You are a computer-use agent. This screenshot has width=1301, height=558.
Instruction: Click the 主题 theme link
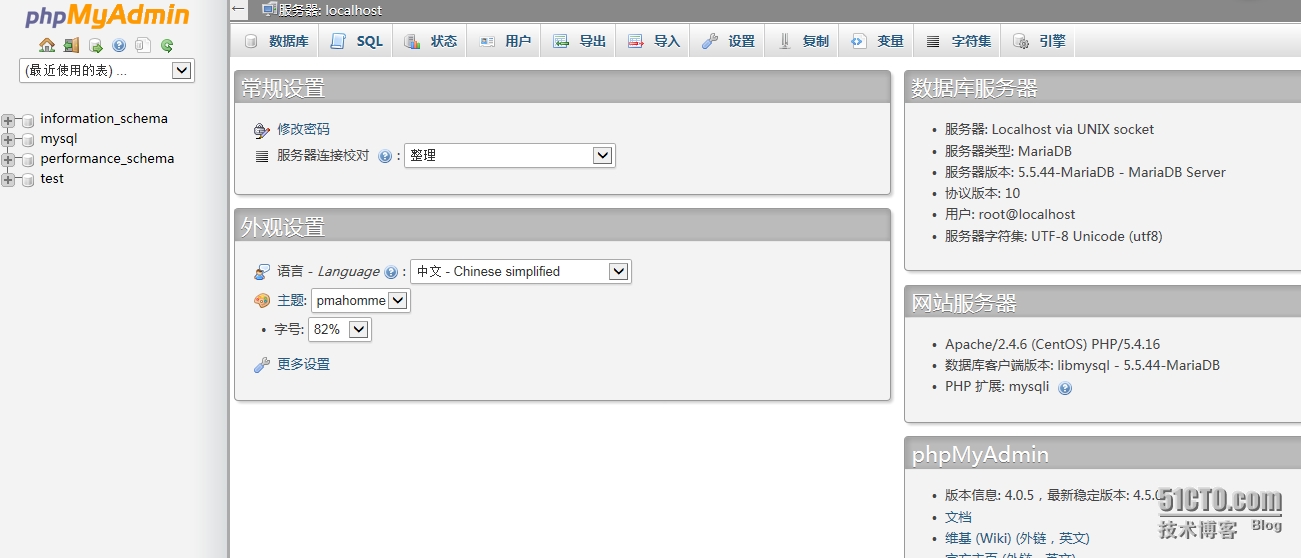(x=291, y=300)
